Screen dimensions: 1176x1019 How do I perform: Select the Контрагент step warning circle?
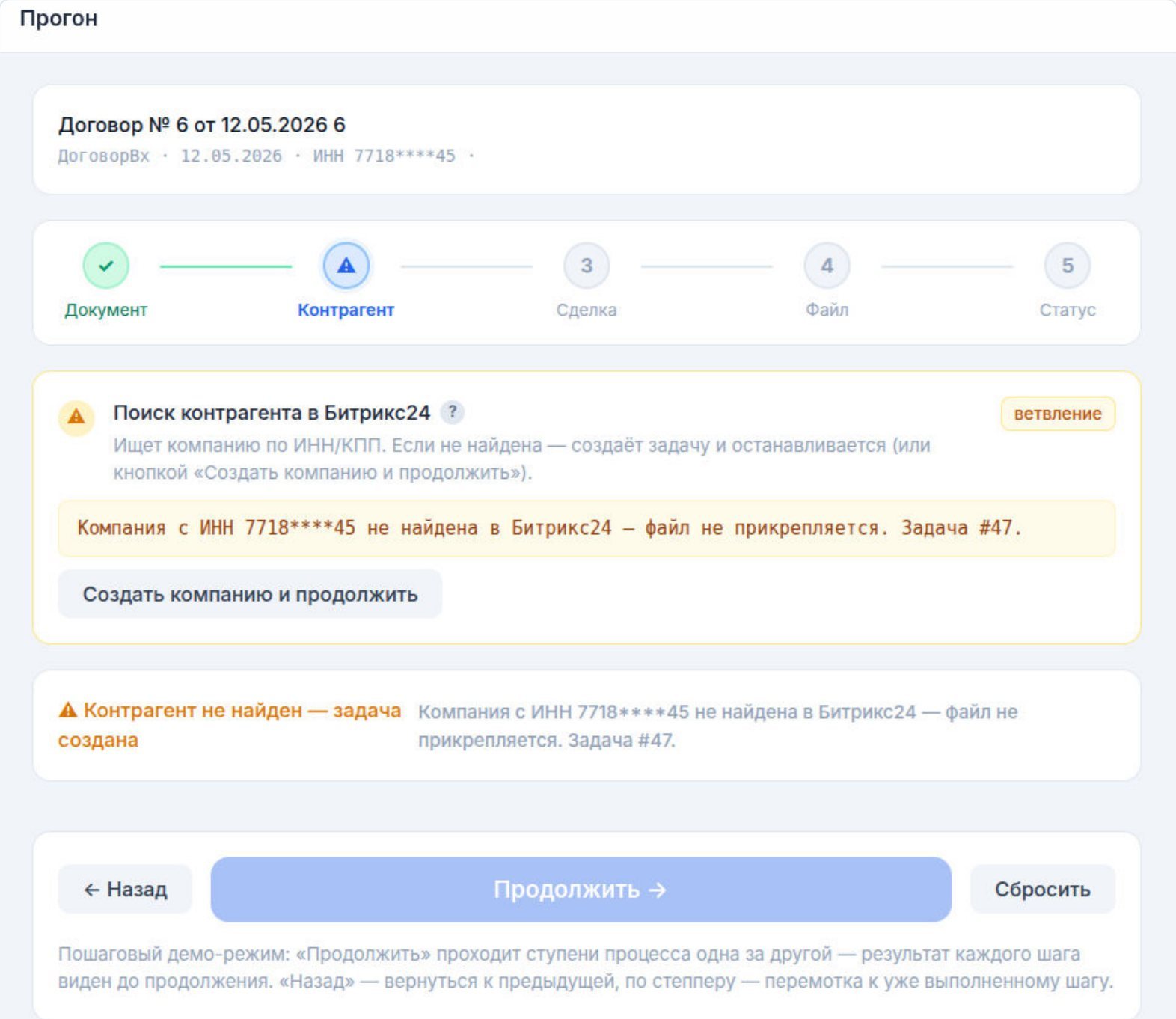(346, 266)
